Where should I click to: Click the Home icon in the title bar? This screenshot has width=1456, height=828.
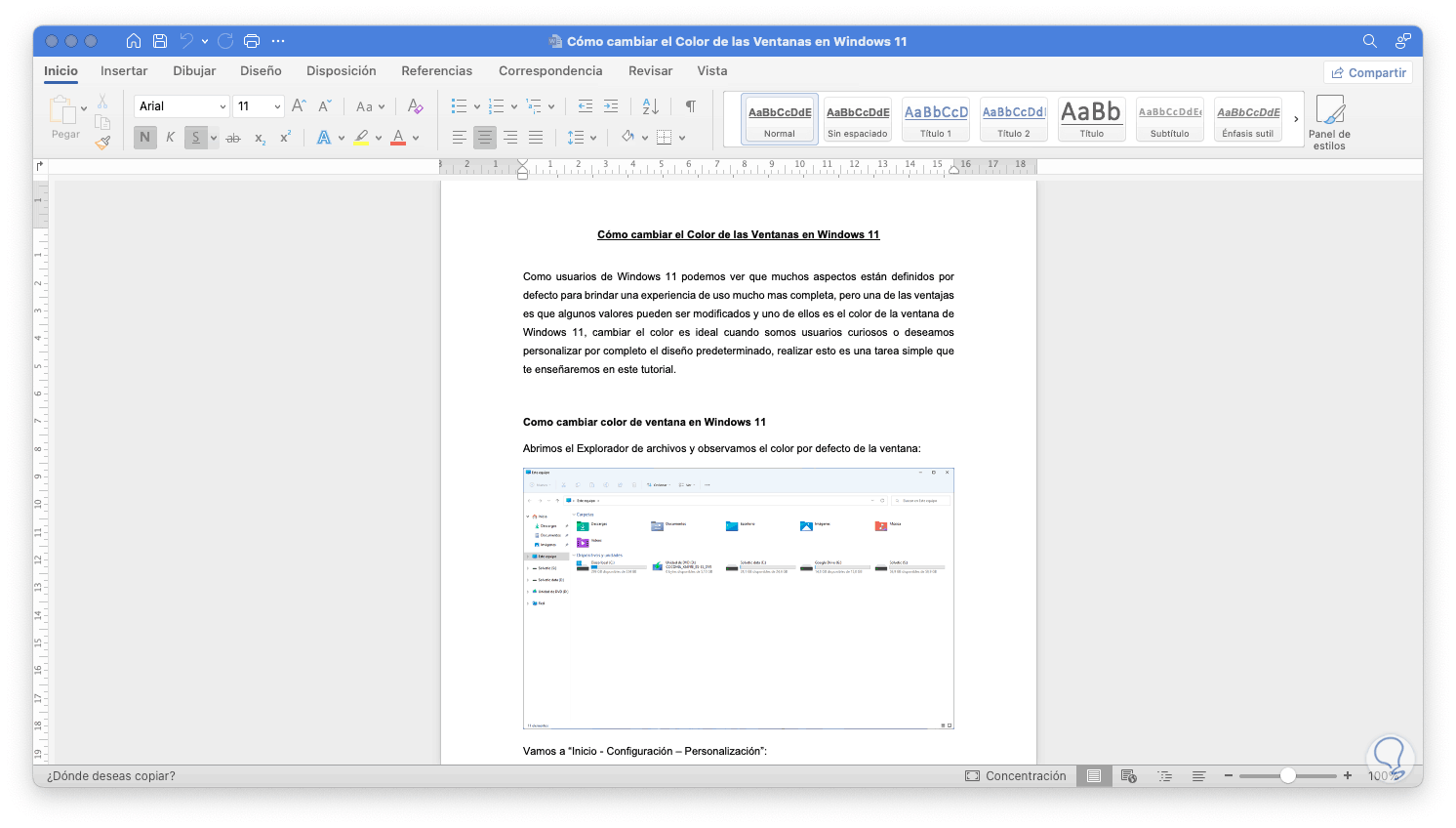pyautogui.click(x=134, y=41)
